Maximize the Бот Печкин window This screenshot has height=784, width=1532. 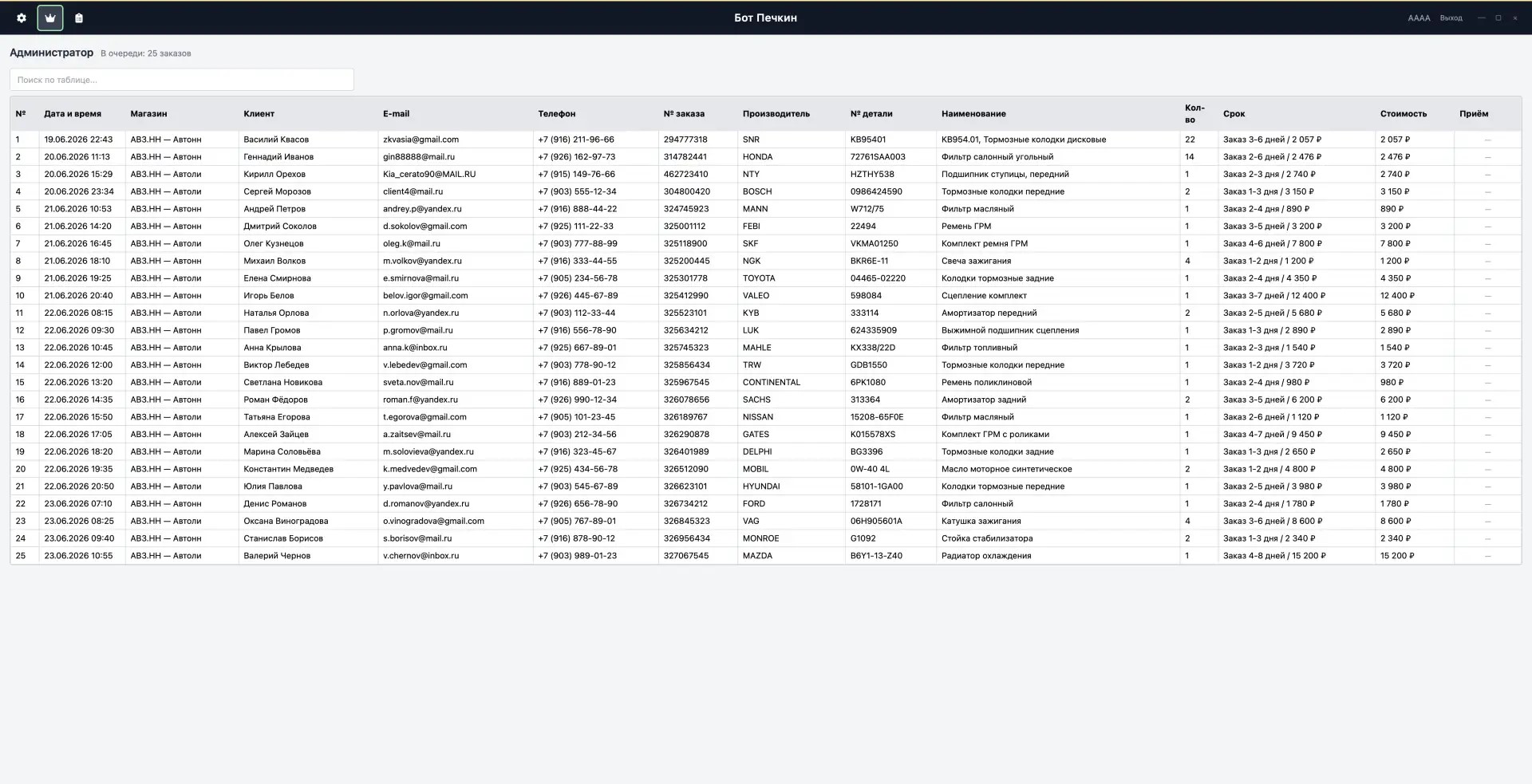[x=1498, y=18]
